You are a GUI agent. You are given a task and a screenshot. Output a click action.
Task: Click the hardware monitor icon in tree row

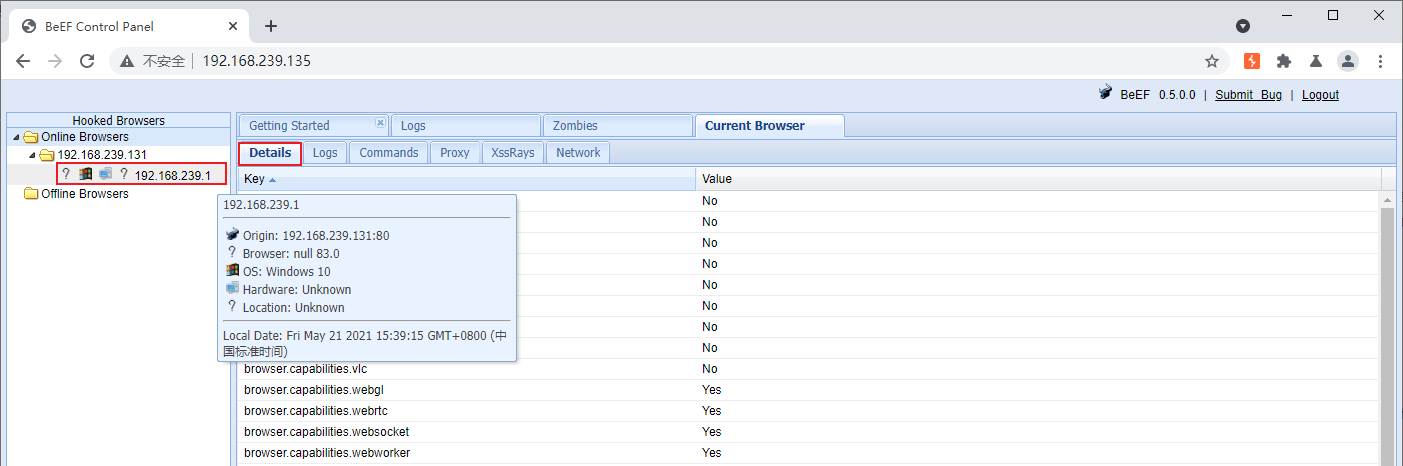pyautogui.click(x=105, y=174)
